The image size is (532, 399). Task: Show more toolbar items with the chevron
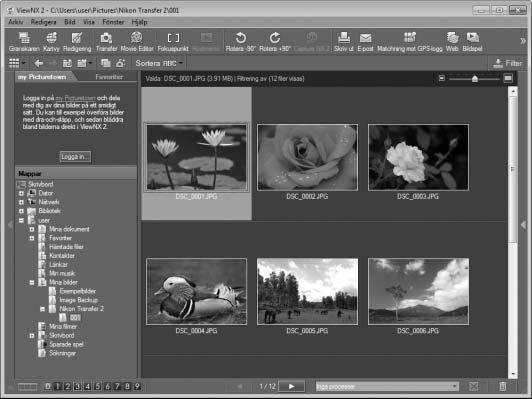coord(523,41)
